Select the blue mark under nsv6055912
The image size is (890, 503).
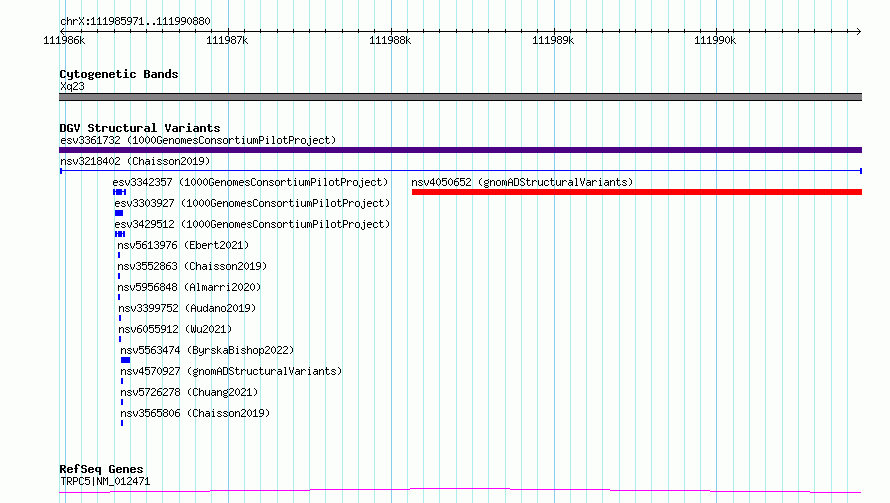(120, 339)
